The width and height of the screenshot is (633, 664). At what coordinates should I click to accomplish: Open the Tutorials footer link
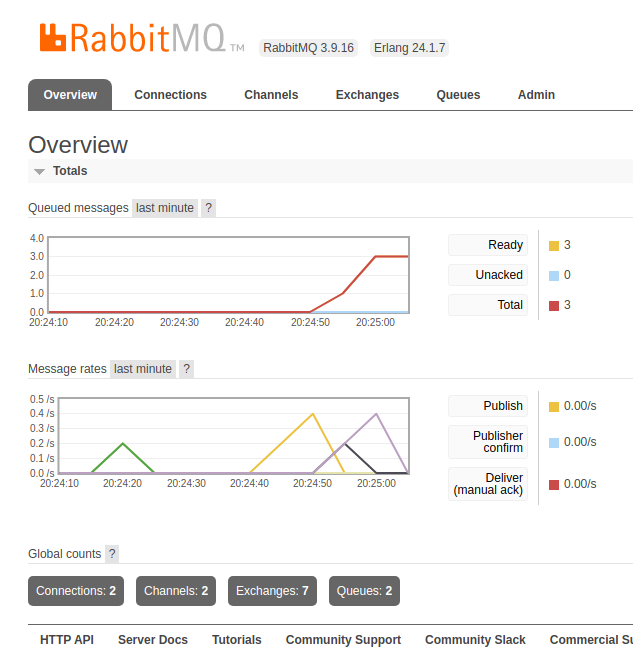237,640
